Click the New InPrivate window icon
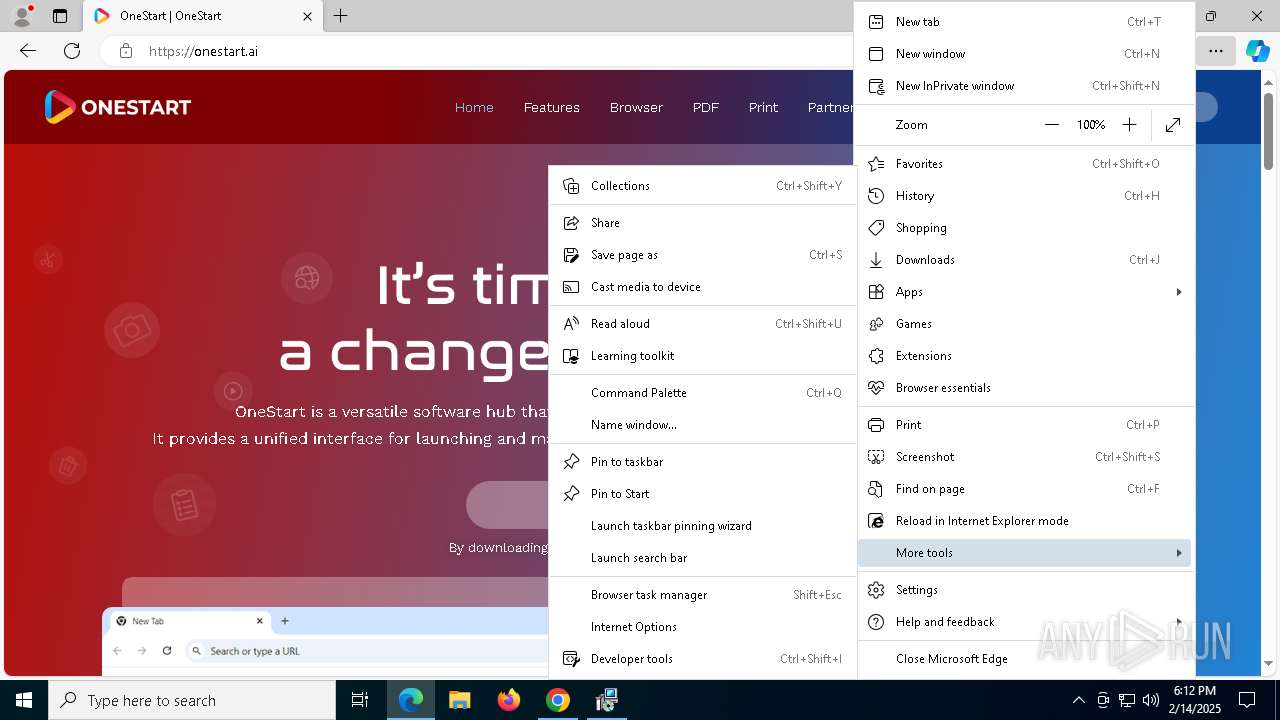This screenshot has width=1280, height=720. tap(876, 86)
